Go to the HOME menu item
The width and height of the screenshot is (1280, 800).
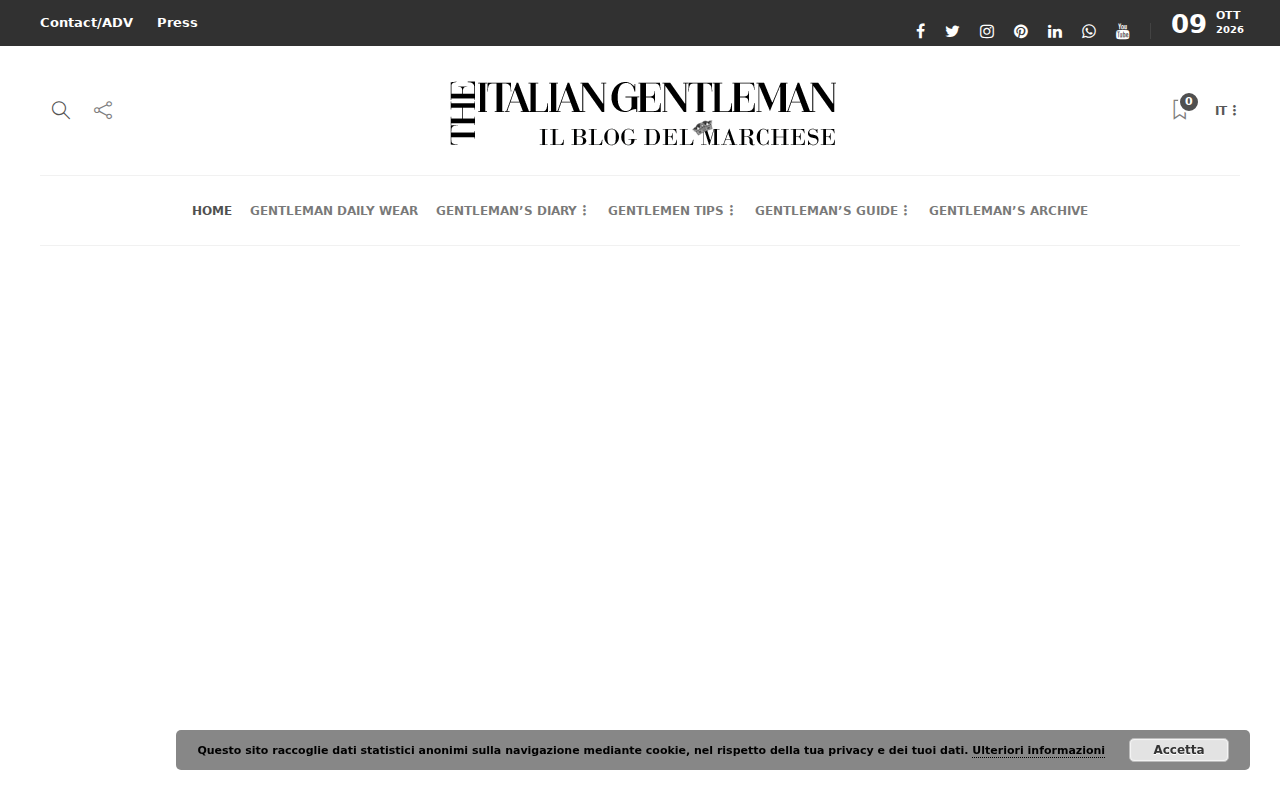pos(212,211)
